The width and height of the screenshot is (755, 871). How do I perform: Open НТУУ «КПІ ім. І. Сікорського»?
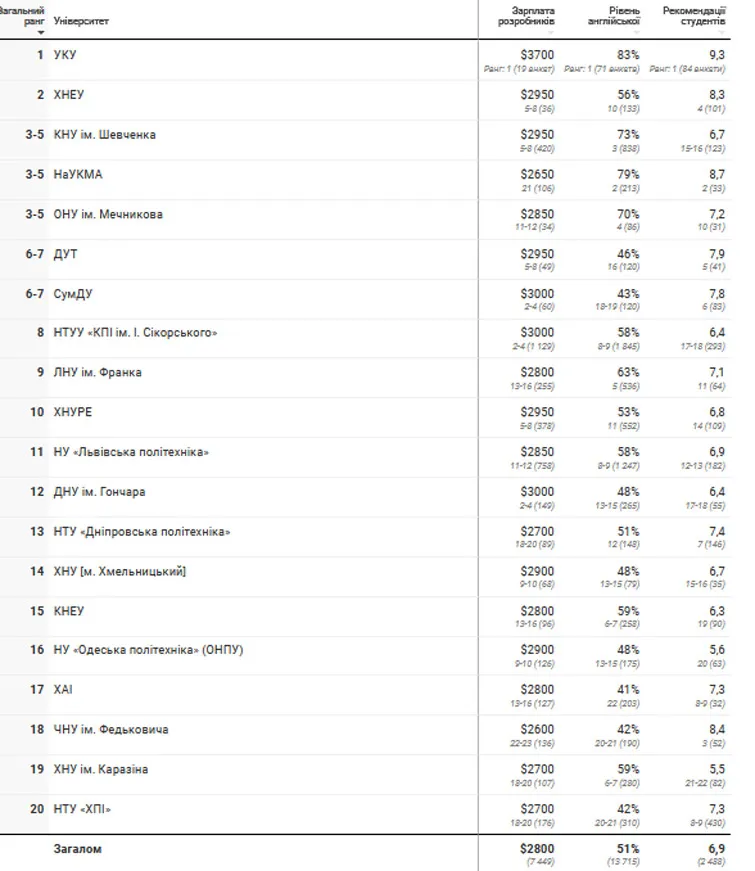pyautogui.click(x=136, y=333)
